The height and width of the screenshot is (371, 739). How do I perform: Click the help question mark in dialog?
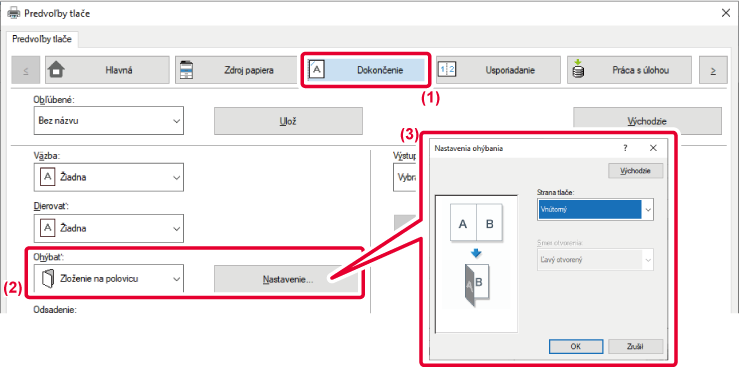625,148
